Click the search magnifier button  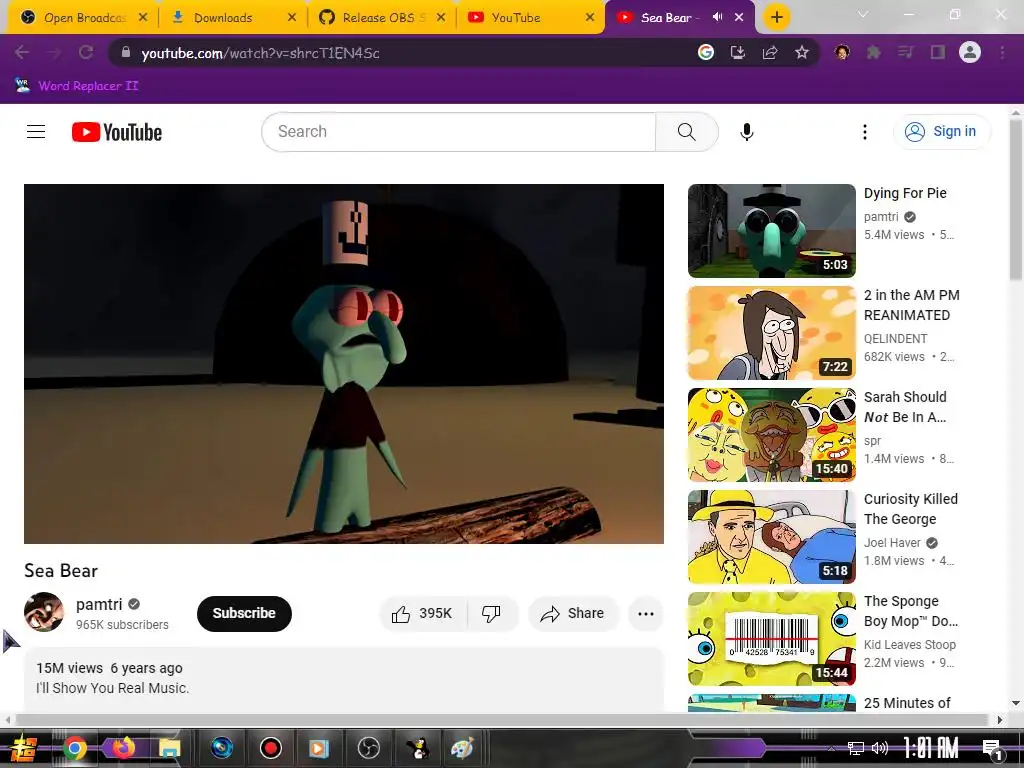[686, 132]
